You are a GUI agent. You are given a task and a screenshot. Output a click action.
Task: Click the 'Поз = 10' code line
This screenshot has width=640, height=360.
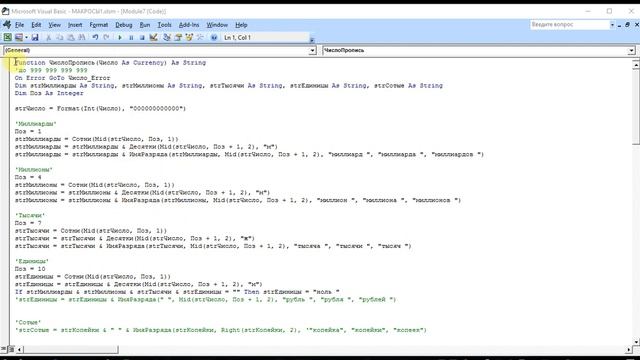[x=30, y=269]
